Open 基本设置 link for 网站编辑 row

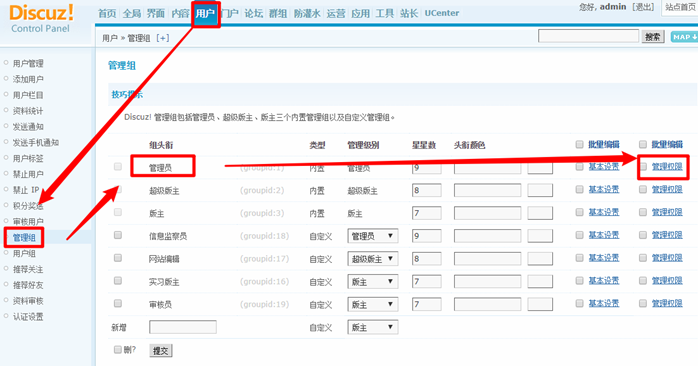point(604,258)
